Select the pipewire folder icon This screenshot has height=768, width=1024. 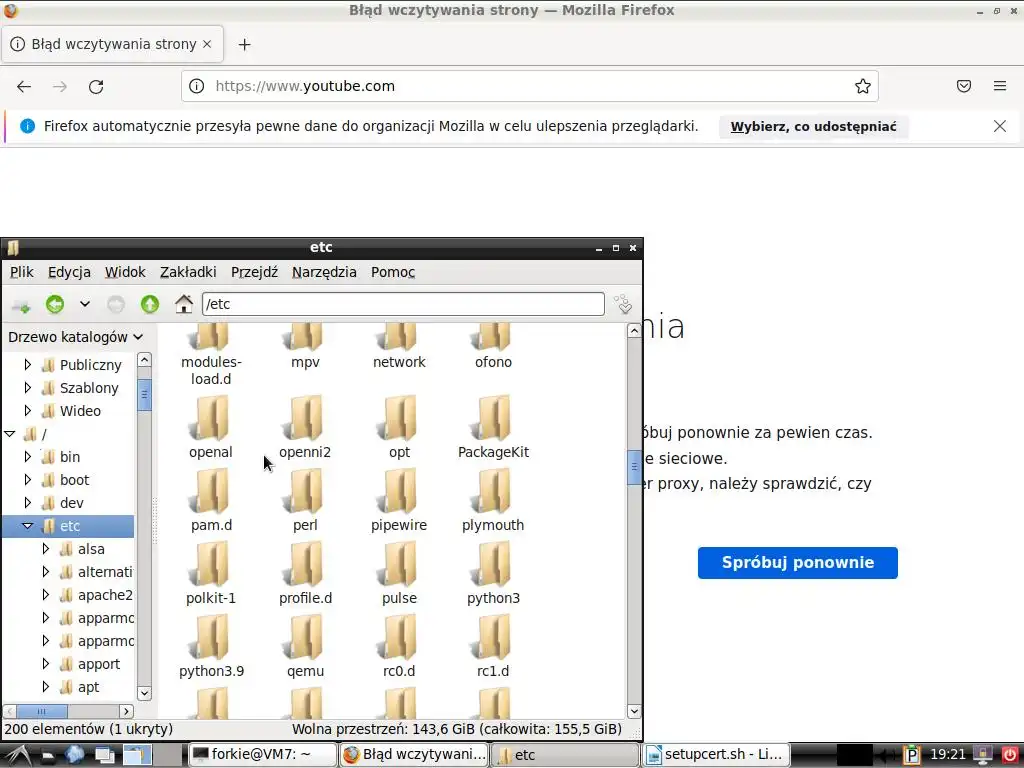click(x=399, y=491)
